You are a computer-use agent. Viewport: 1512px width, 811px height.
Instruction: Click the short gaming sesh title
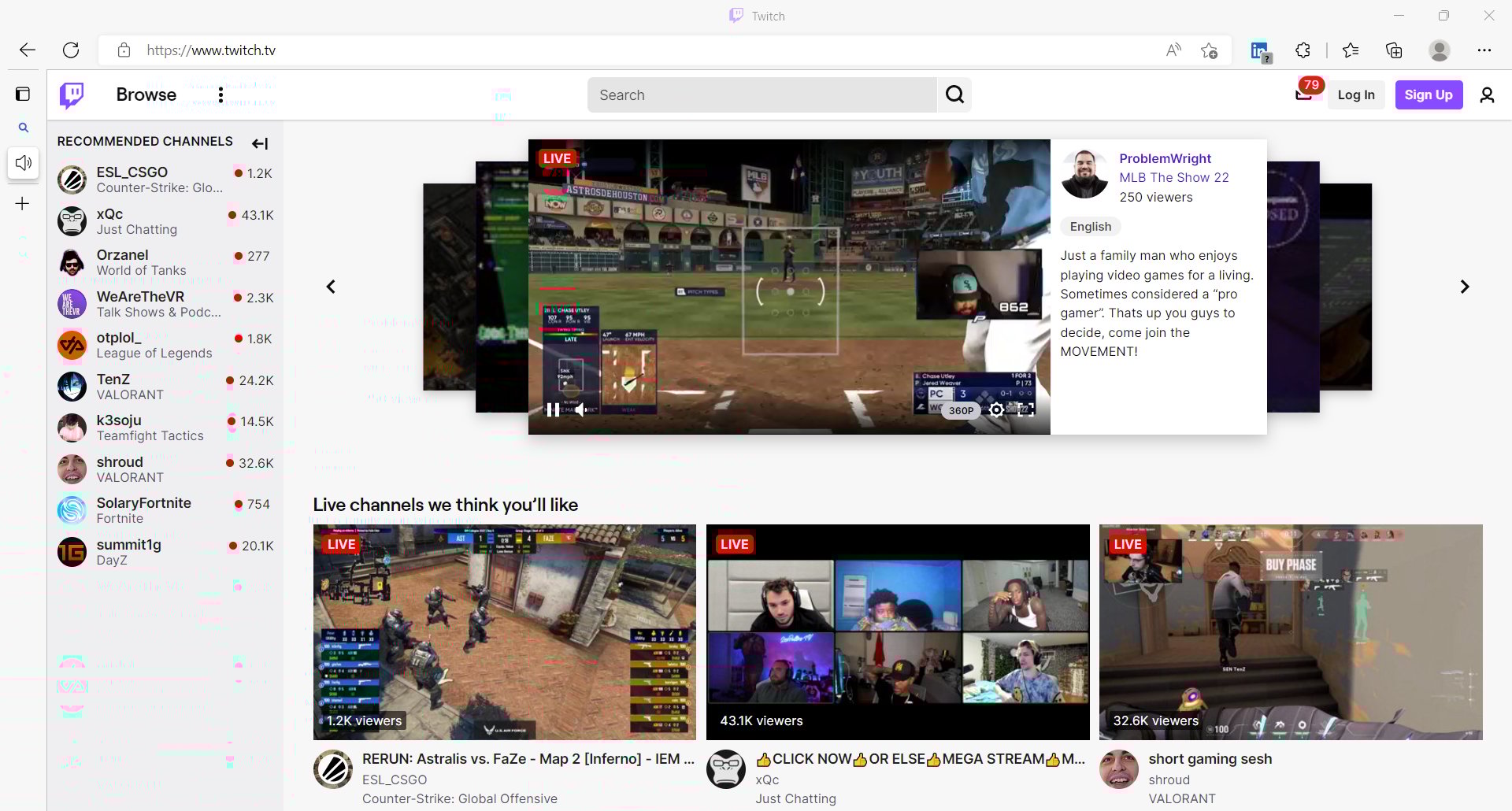[1210, 759]
